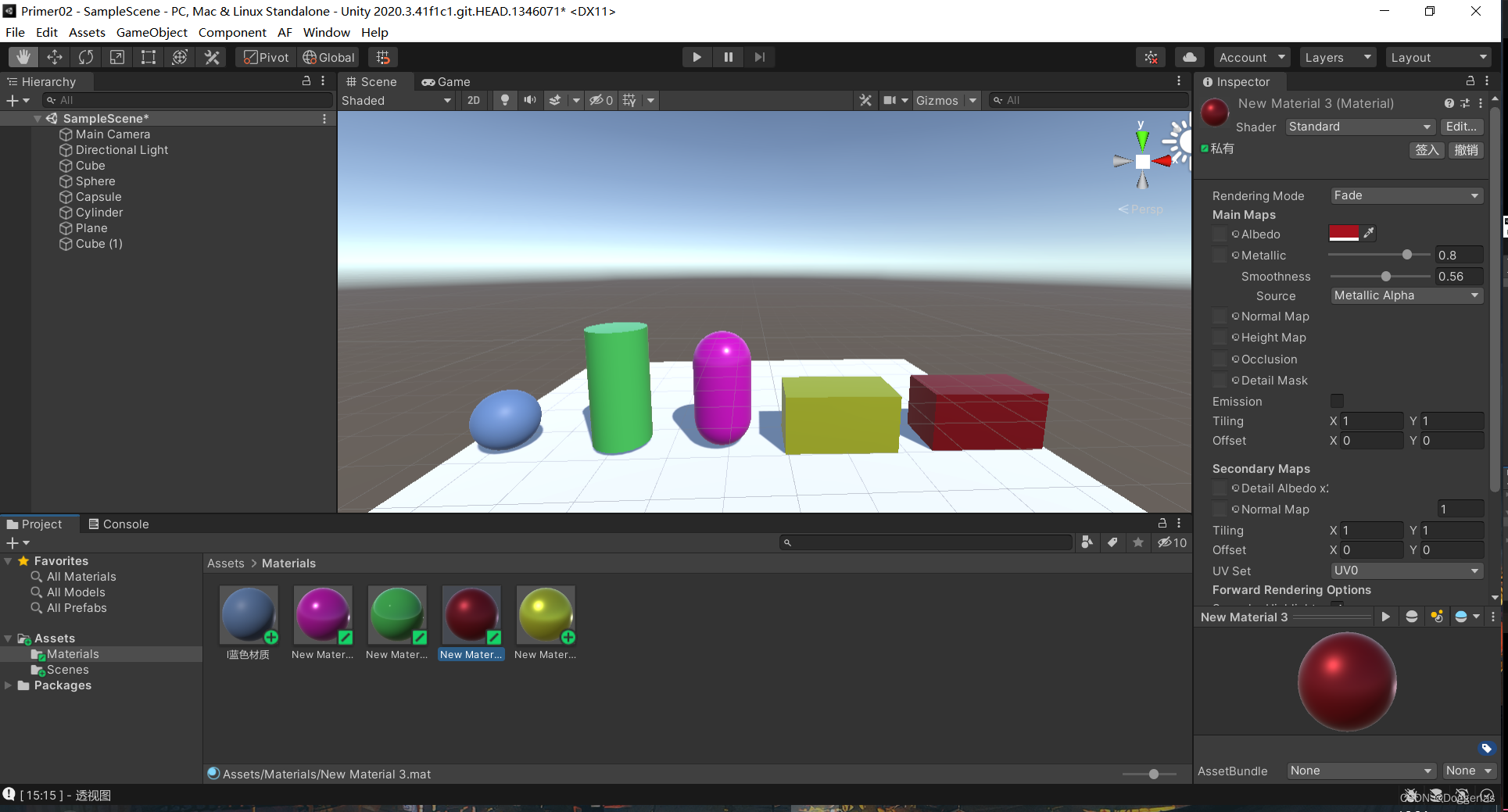Toggle material preview lighting icon

tap(1437, 617)
